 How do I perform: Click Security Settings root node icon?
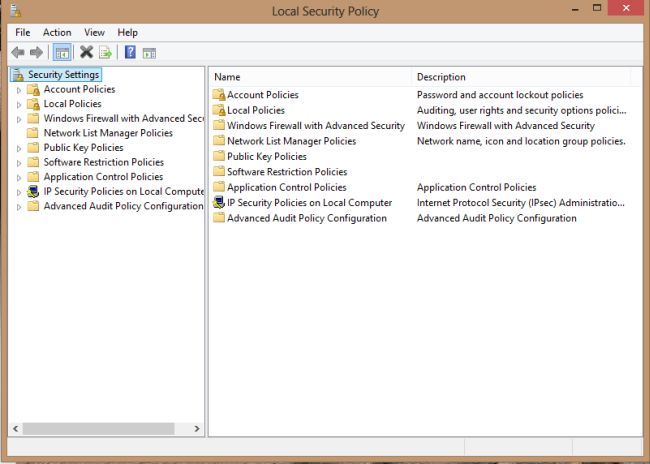(x=18, y=75)
